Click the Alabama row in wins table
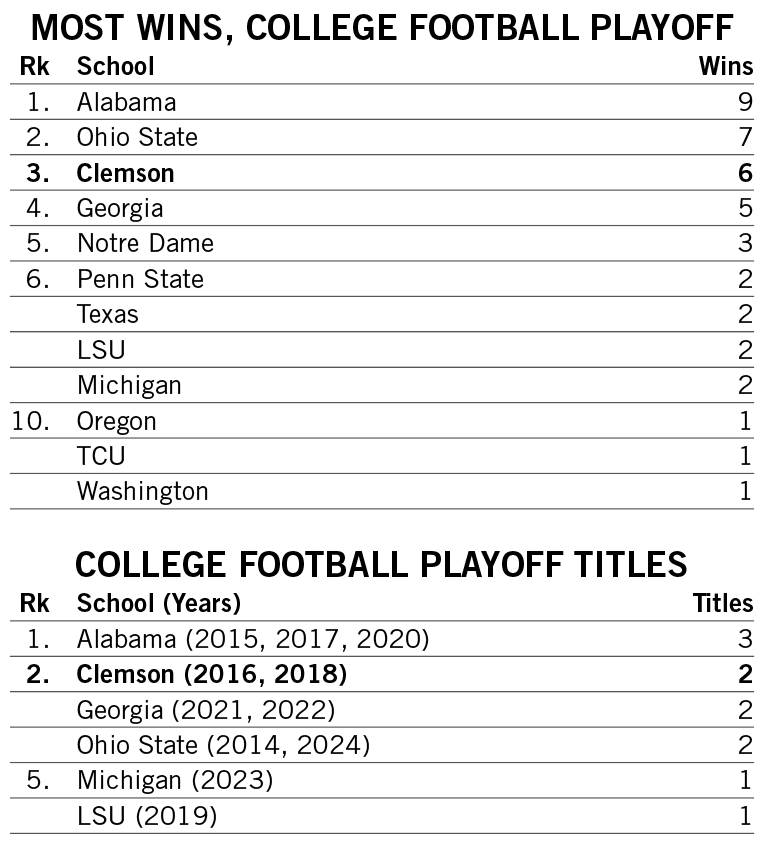Image resolution: width=772 pixels, height=856 pixels. (x=127, y=102)
